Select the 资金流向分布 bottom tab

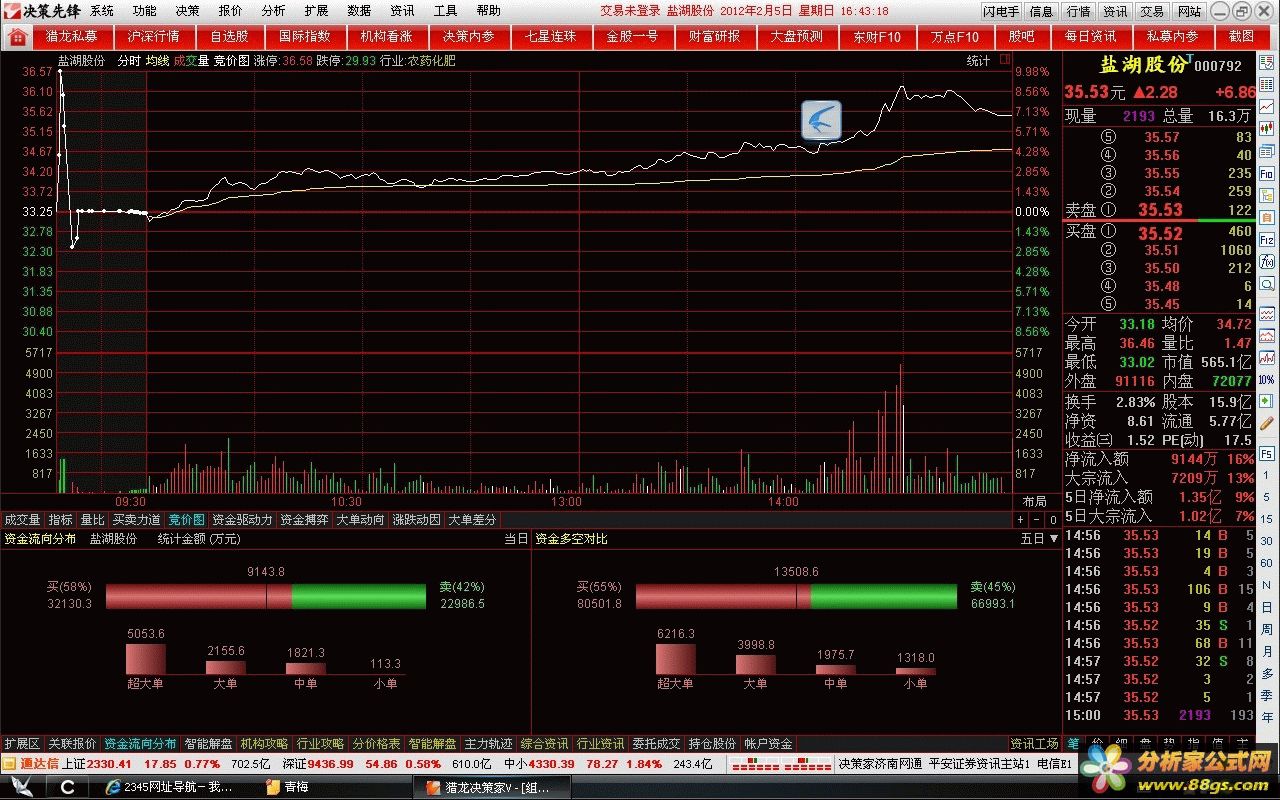140,744
